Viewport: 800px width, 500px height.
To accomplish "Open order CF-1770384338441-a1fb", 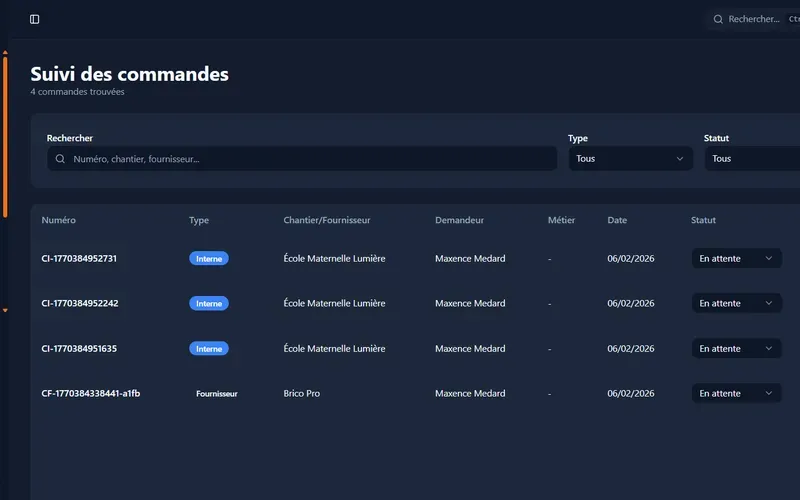I will click(x=91, y=393).
